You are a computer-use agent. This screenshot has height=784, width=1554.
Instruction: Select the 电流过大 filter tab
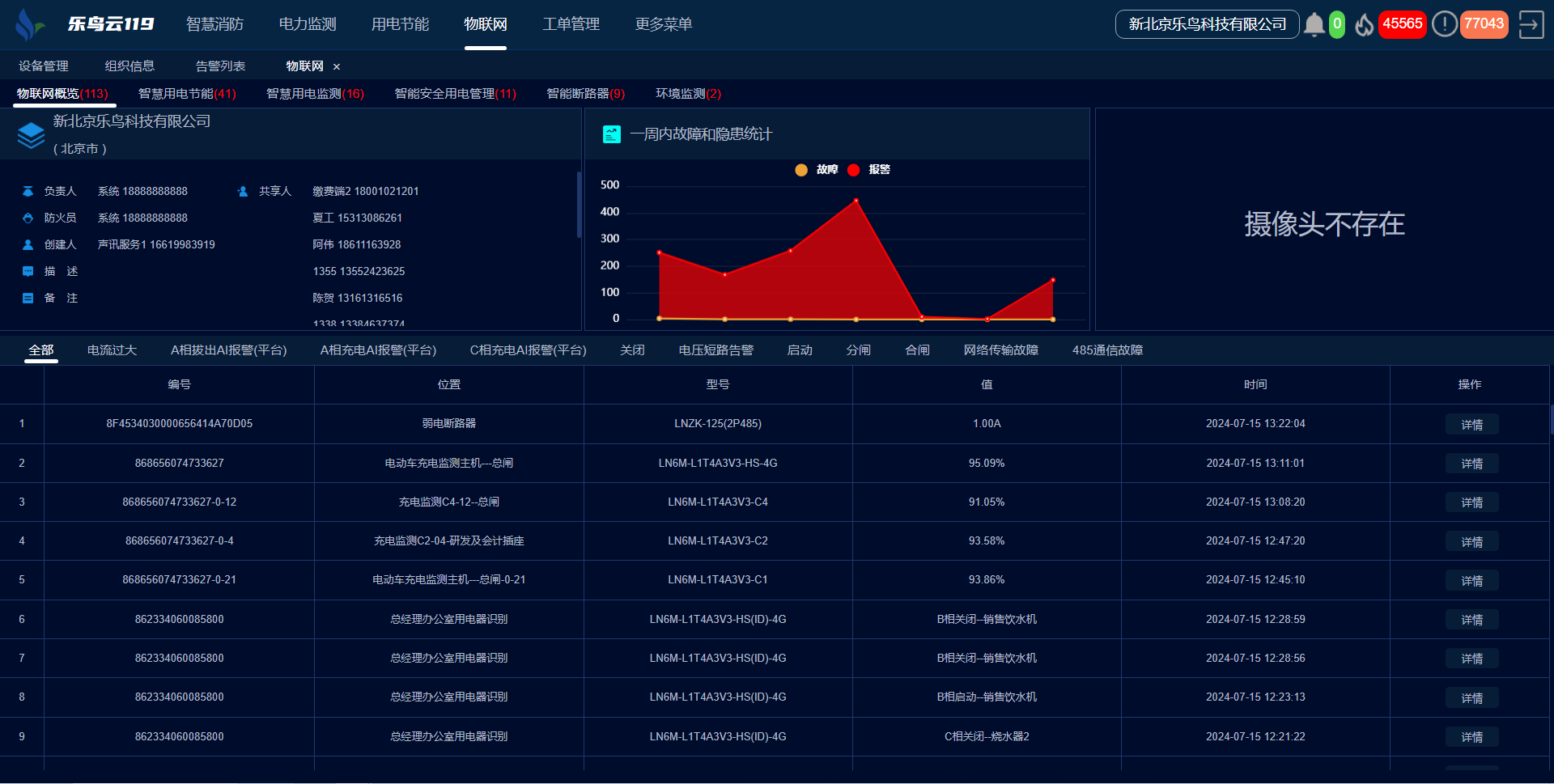(x=112, y=350)
